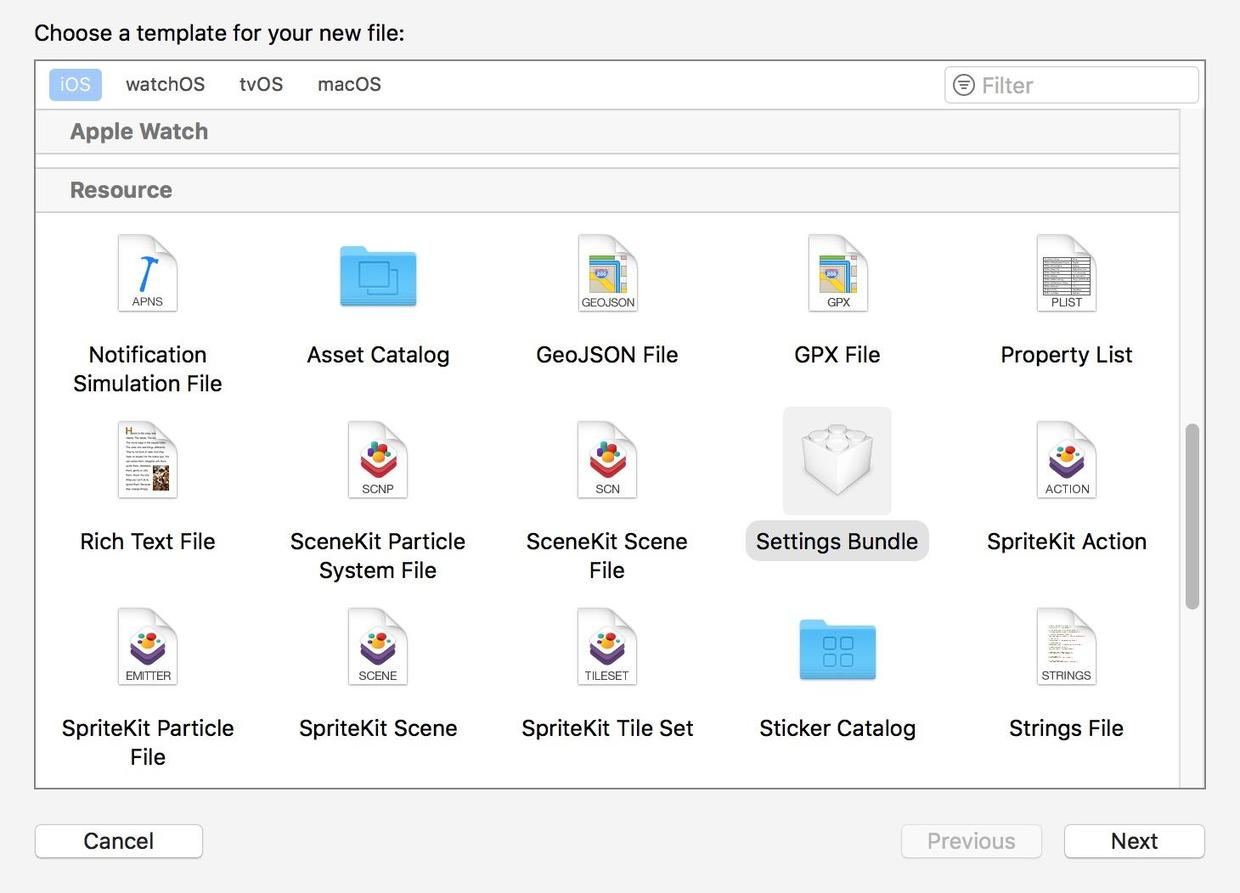1240x893 pixels.
Task: Select the GPX File template icon
Action: pyautogui.click(x=837, y=272)
